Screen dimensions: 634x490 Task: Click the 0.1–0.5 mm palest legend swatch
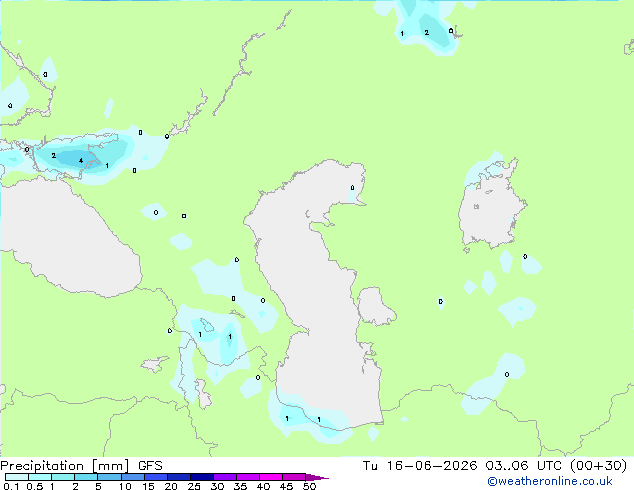(x=17, y=477)
